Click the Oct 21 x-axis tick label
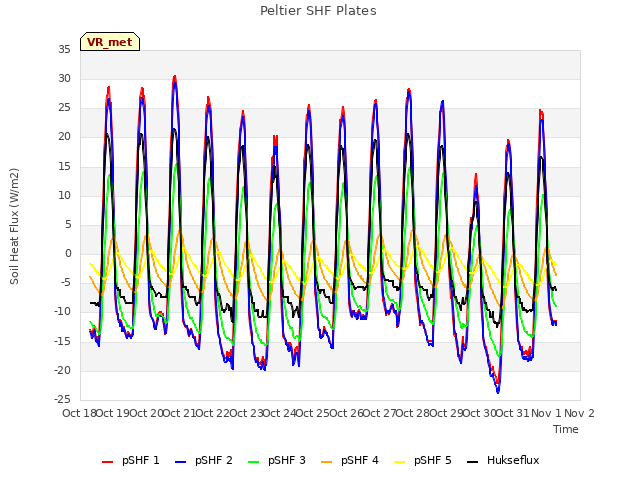The image size is (640, 480). click(180, 413)
